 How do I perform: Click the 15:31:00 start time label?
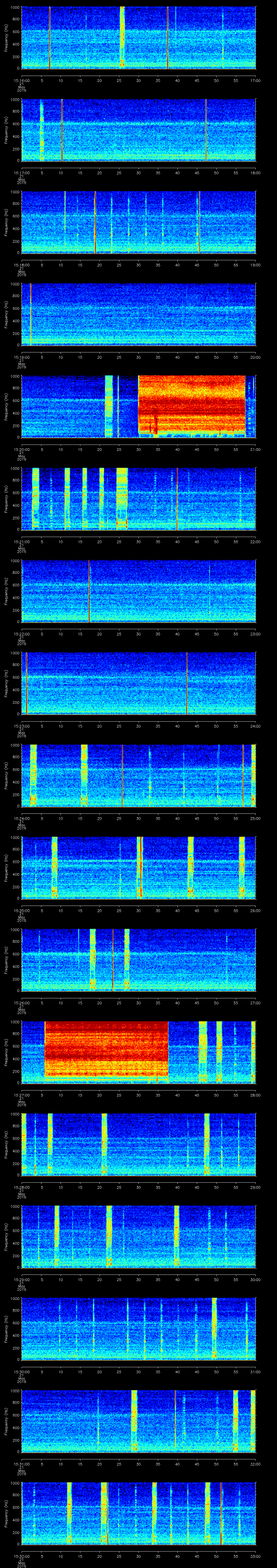pyautogui.click(x=21, y=1464)
